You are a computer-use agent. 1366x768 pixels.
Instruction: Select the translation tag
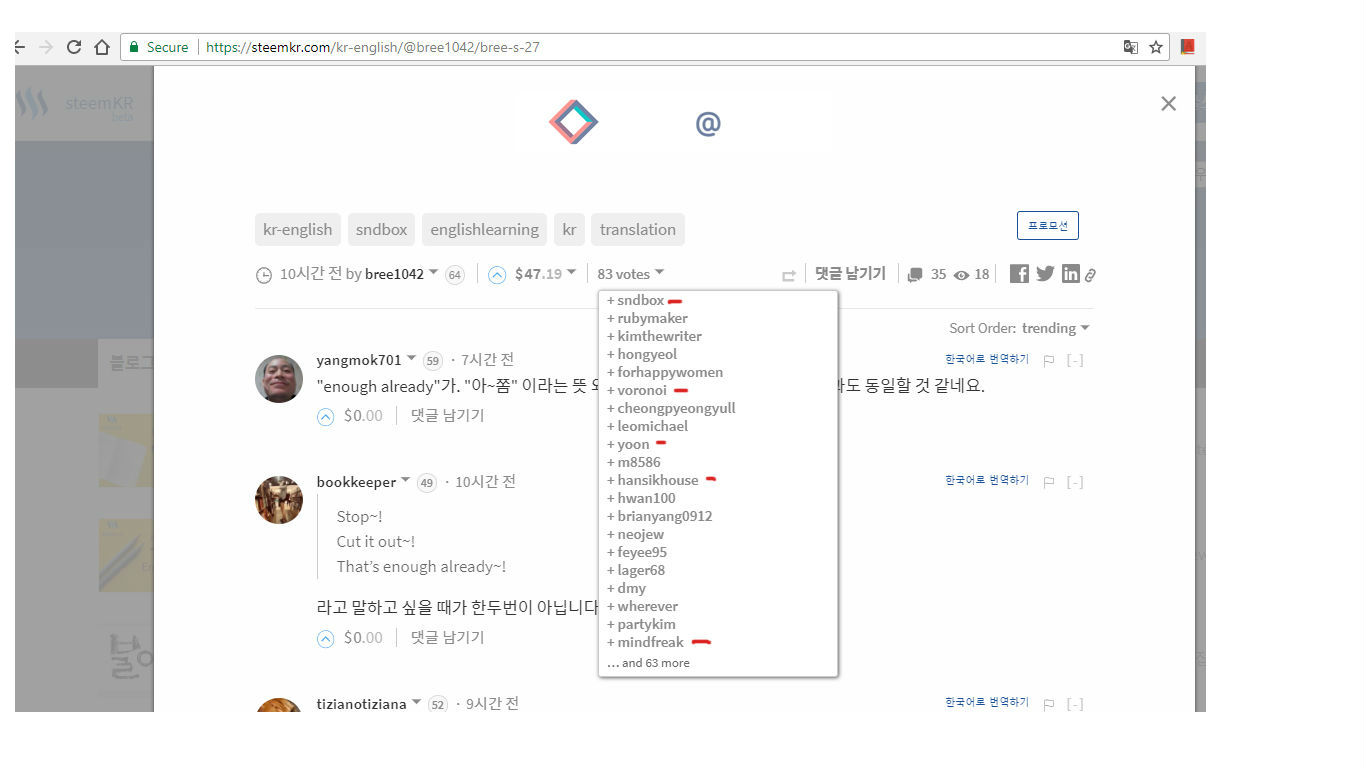pyautogui.click(x=637, y=229)
